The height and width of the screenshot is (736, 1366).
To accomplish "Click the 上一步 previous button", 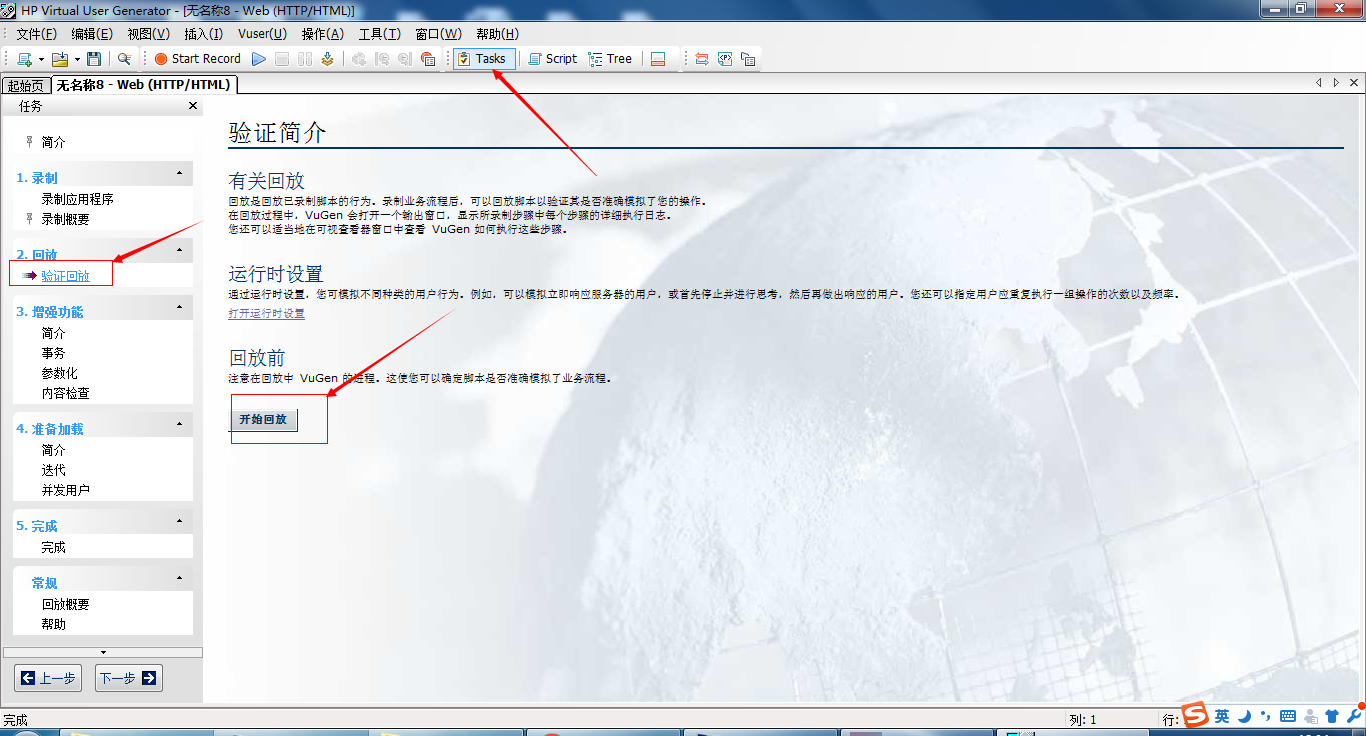I will [x=48, y=678].
